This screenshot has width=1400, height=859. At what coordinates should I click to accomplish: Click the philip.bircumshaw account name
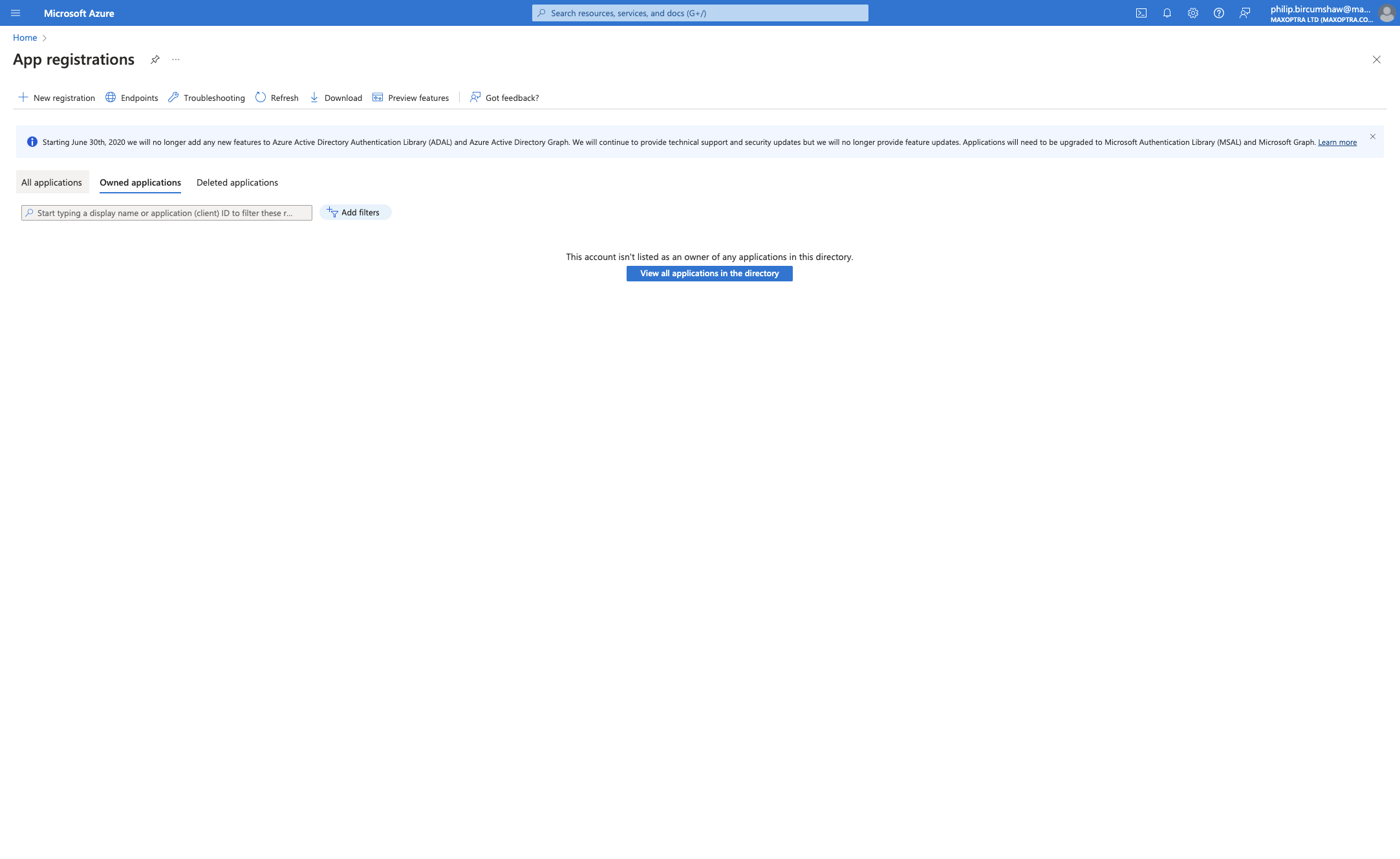pyautogui.click(x=1320, y=9)
